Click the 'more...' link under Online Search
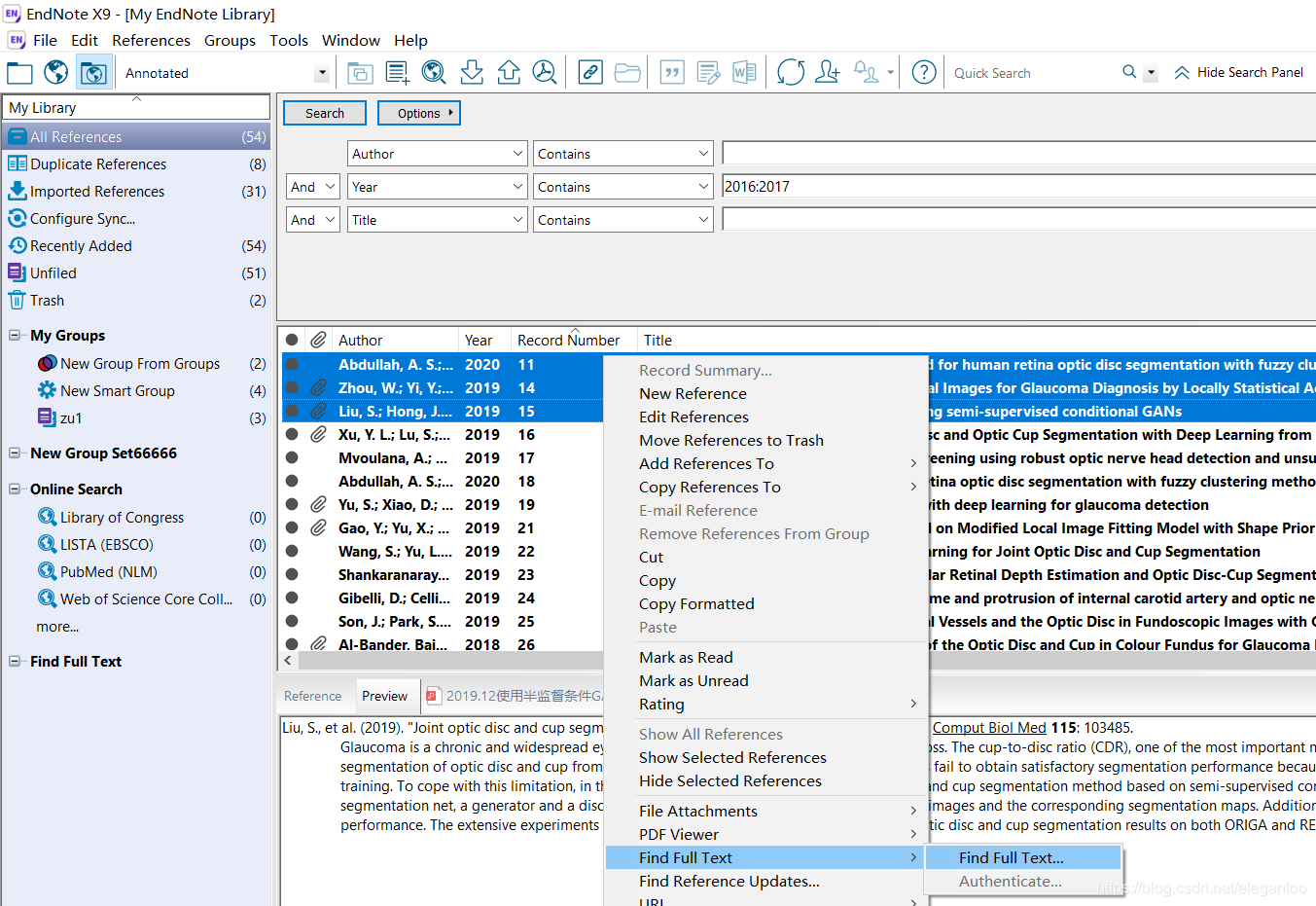 (57, 627)
